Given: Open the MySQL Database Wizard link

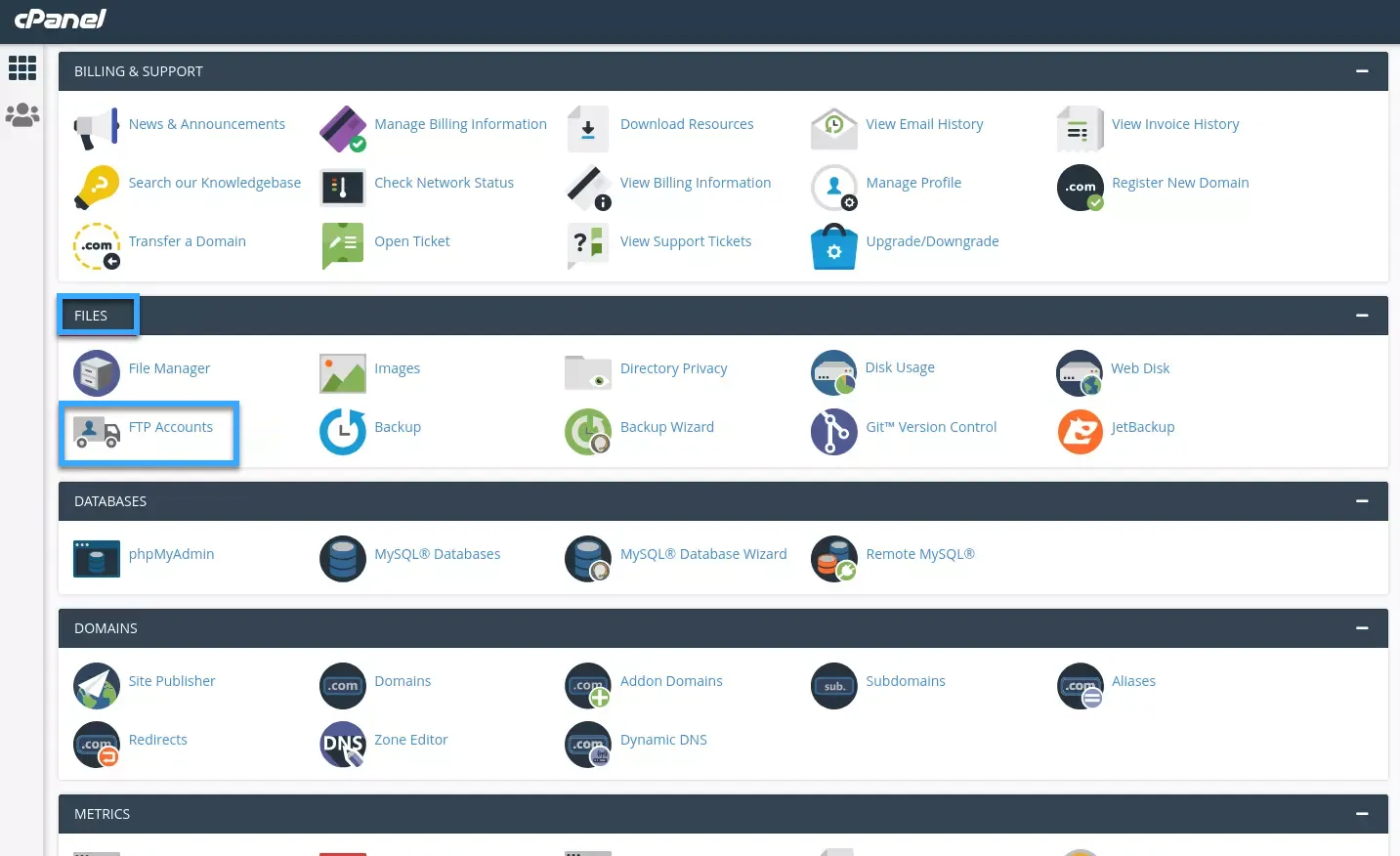Looking at the screenshot, I should pos(703,554).
